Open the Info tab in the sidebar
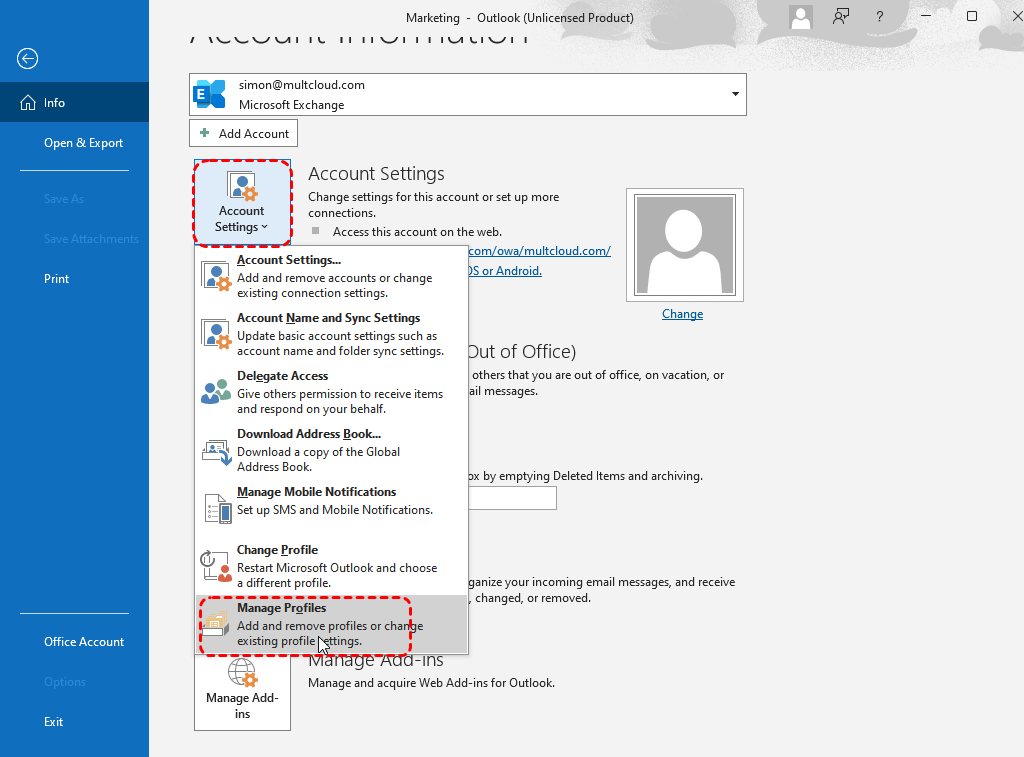The width and height of the screenshot is (1024, 757). (x=74, y=103)
